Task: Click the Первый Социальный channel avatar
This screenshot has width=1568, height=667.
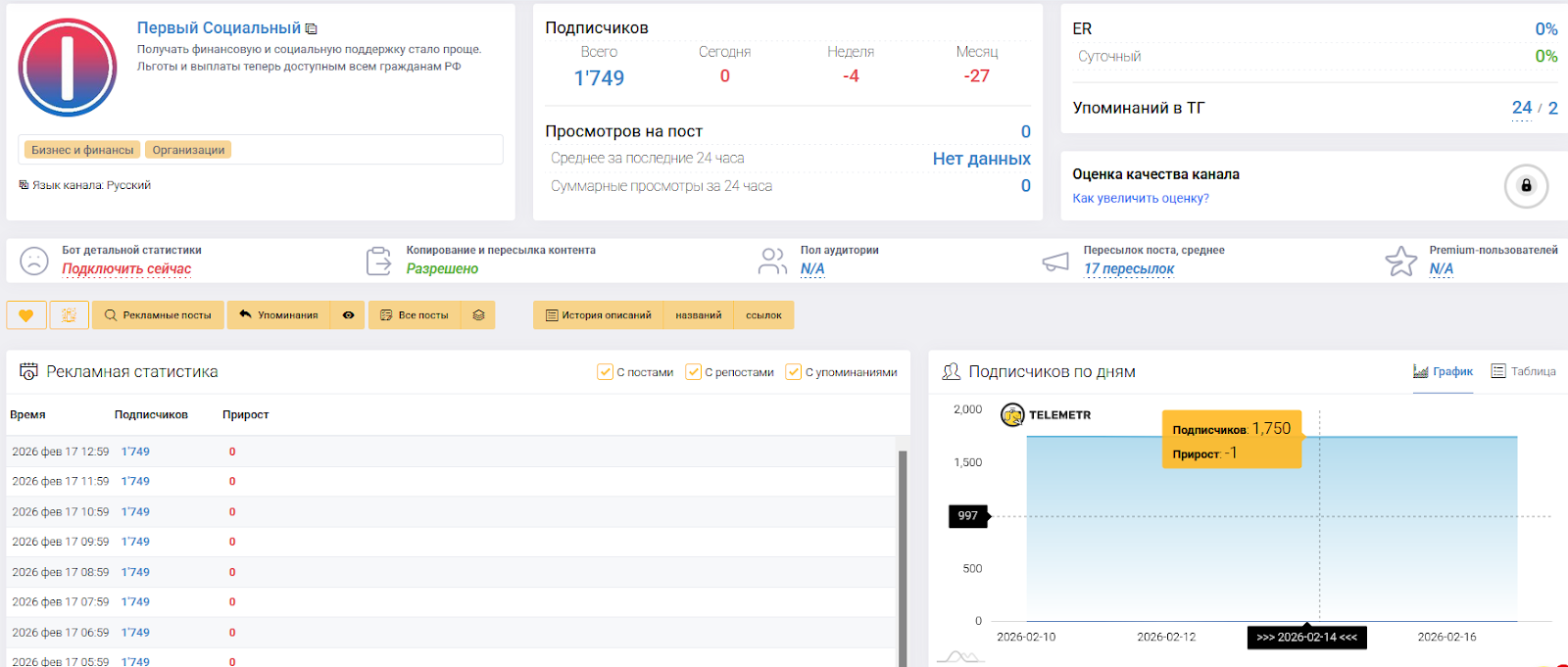Action: [68, 68]
